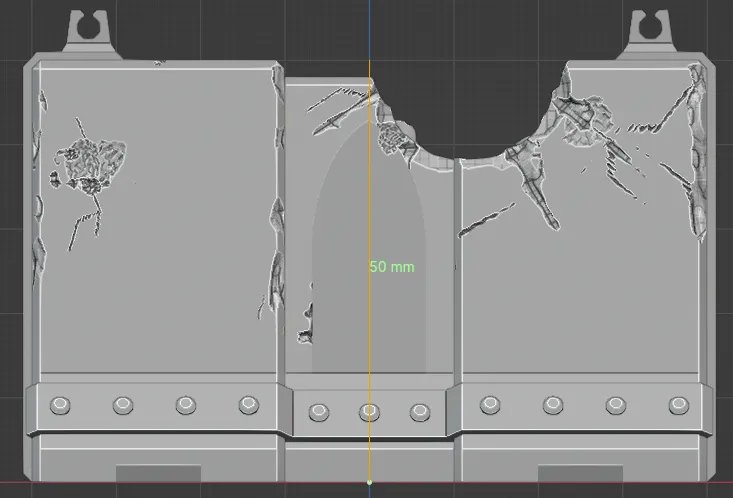
Task: Select the first rivet on right panel
Action: pyautogui.click(x=489, y=405)
